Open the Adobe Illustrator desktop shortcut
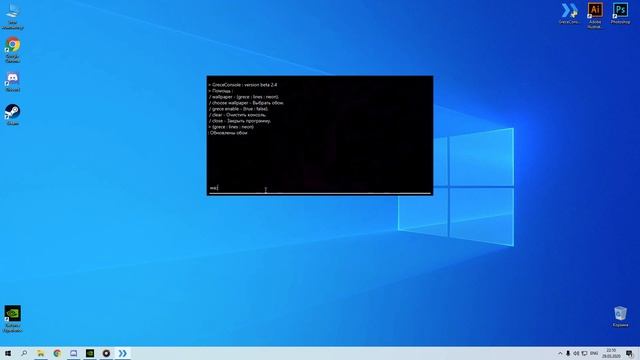Screen dimensions: 640x360 pos(595,16)
